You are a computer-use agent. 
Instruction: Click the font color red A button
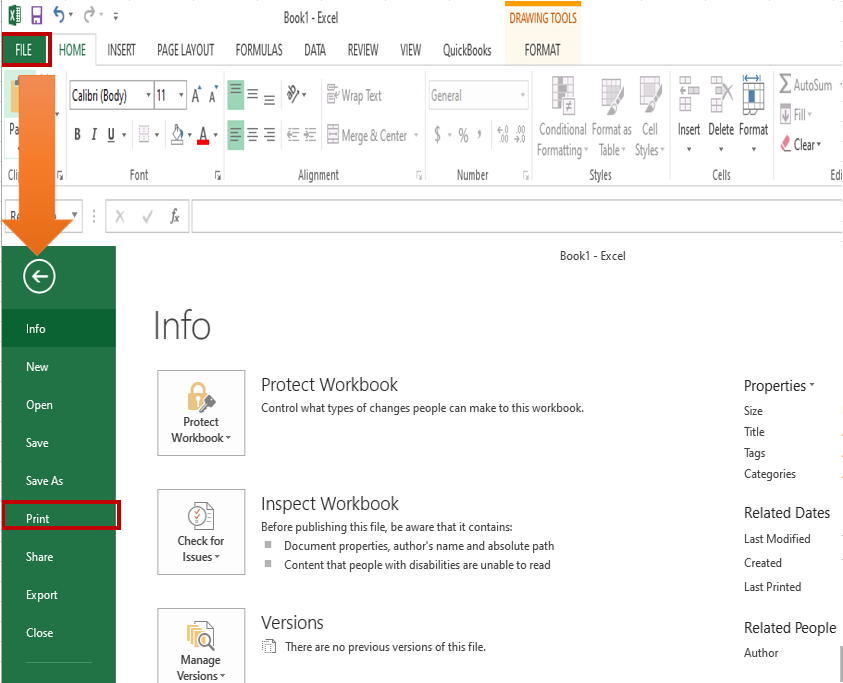(203, 135)
